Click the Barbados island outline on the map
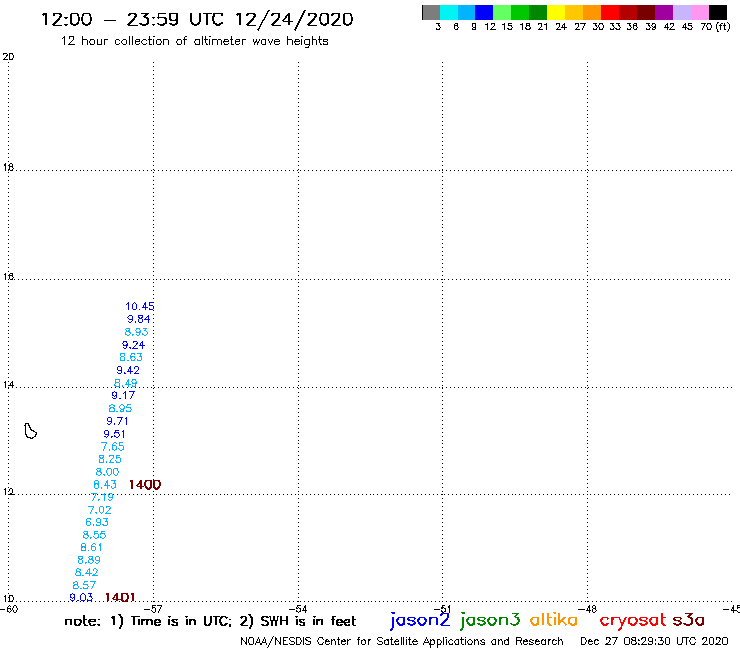740x650 pixels. click(x=31, y=431)
